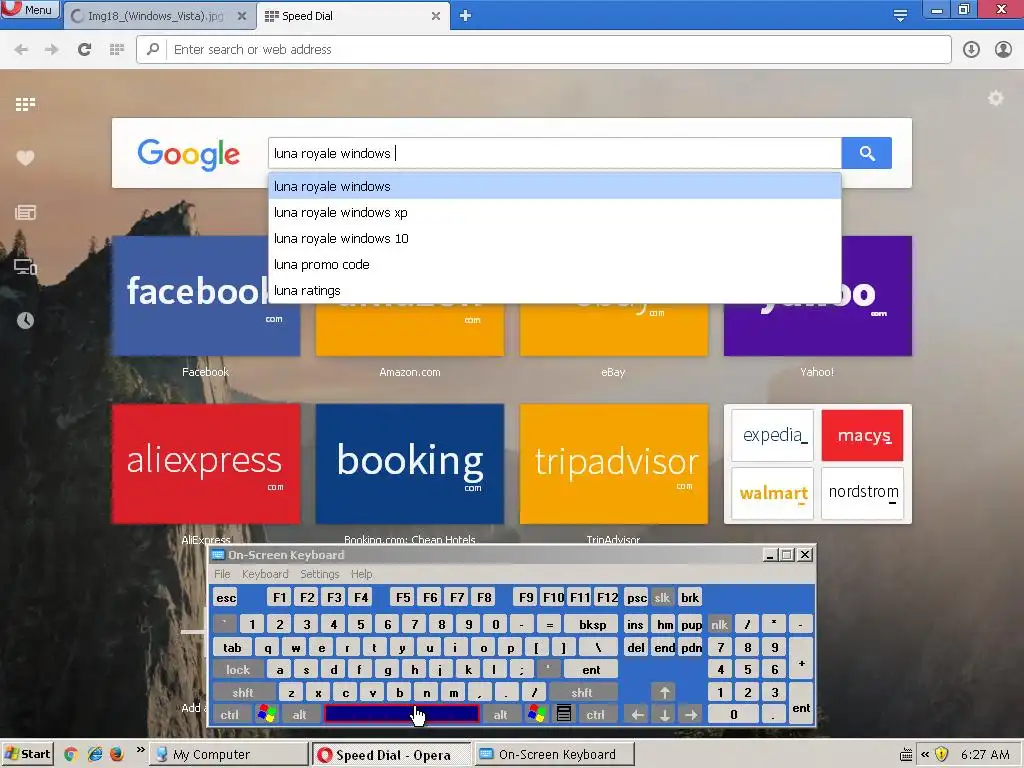This screenshot has height=768, width=1024.
Task: Click the up arrow key icon
Action: (x=664, y=692)
